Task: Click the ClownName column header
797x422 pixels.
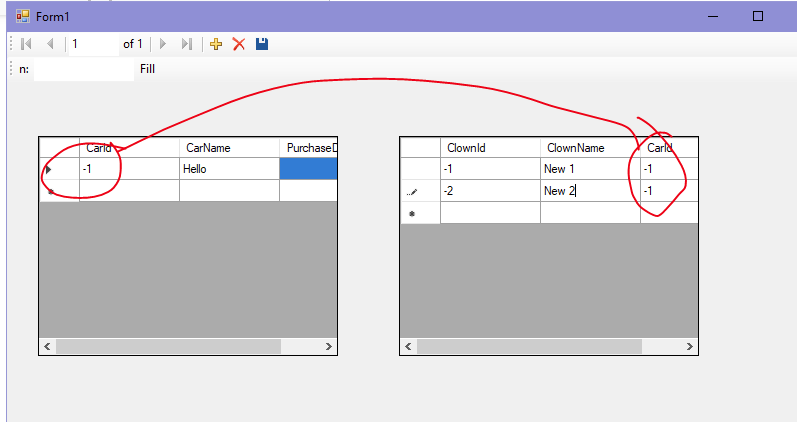Action: click(x=590, y=148)
